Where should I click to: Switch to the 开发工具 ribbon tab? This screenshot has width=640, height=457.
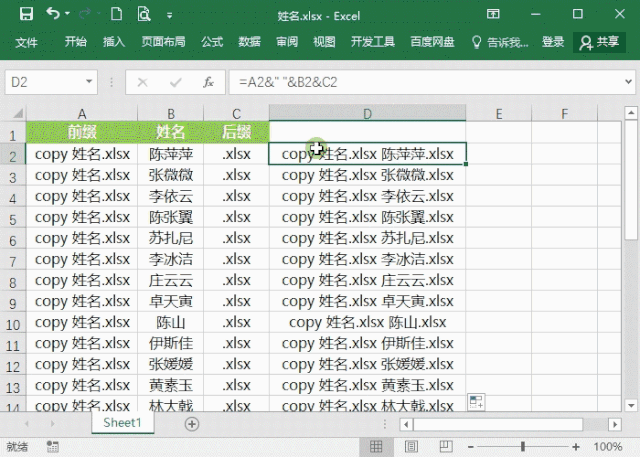(373, 42)
